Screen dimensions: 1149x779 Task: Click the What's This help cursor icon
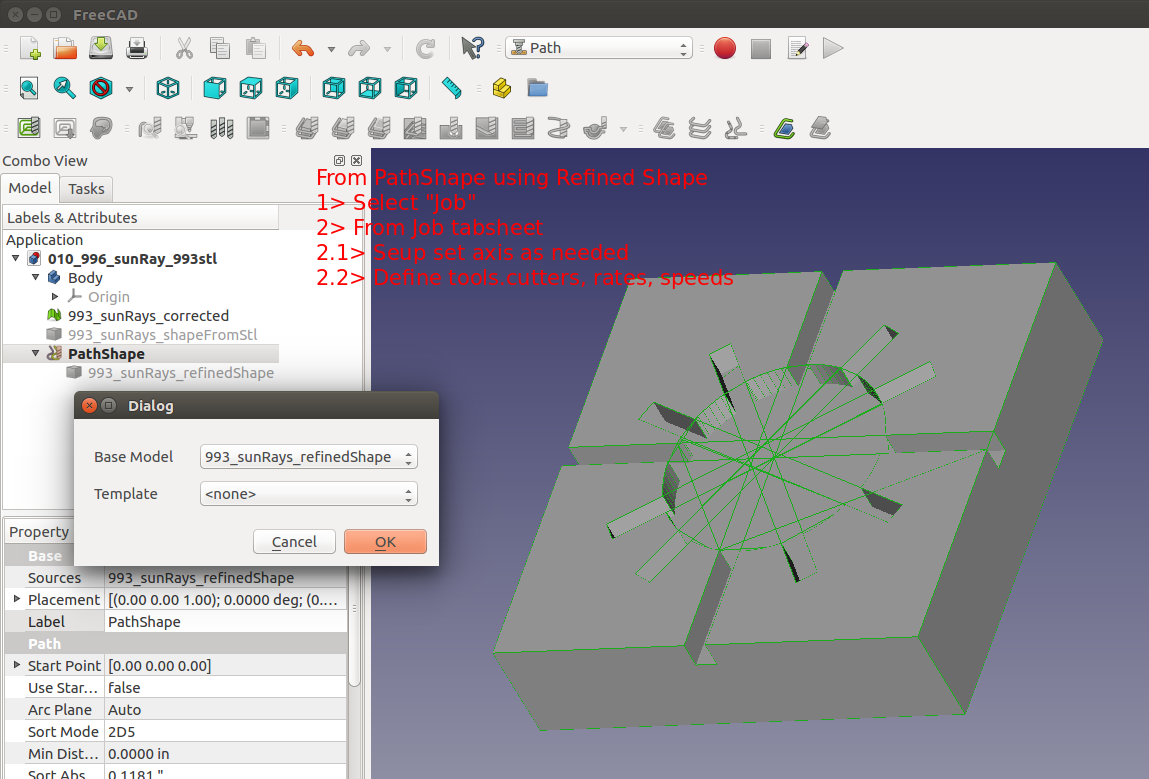click(x=472, y=48)
